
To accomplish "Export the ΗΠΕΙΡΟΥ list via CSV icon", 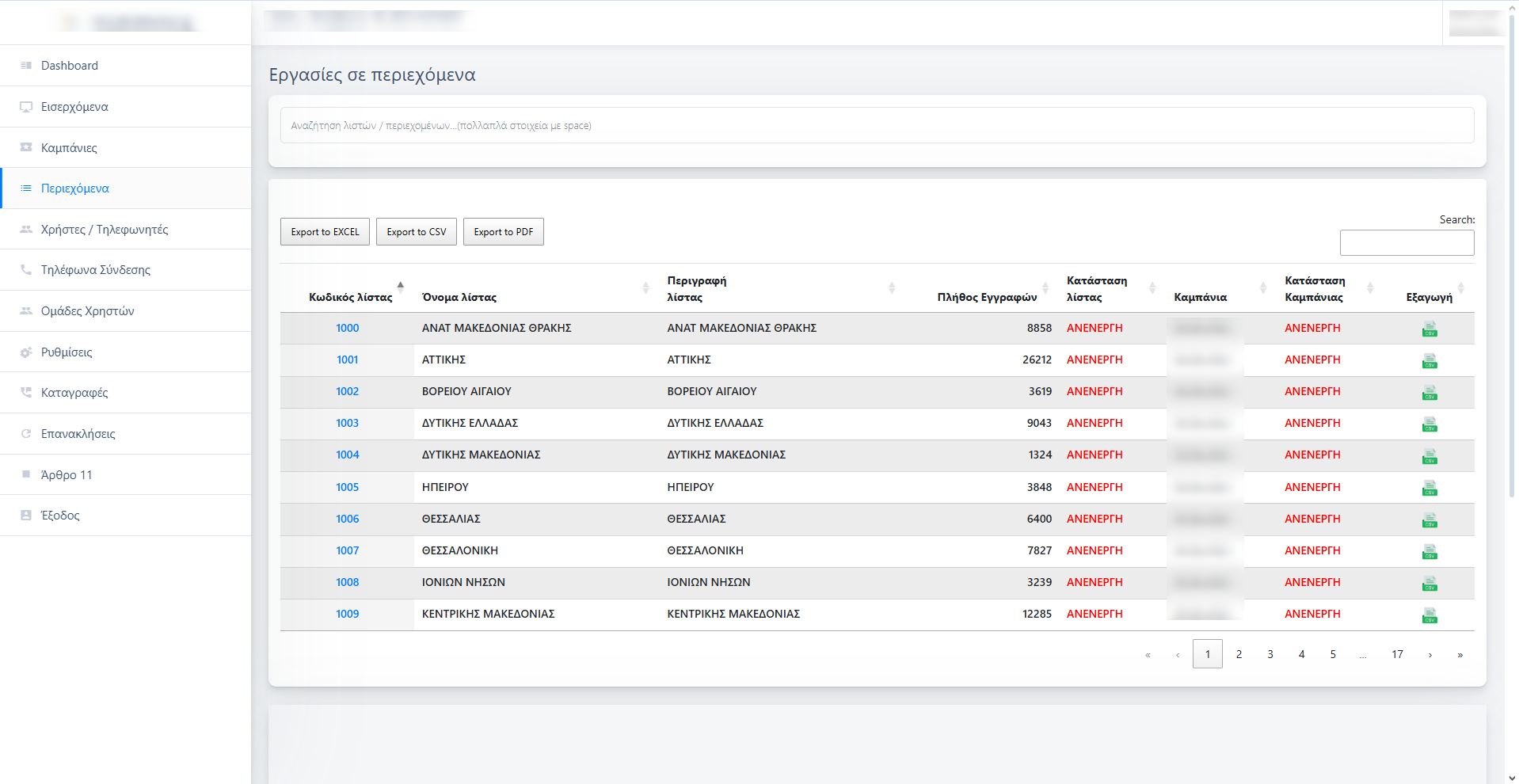I will tap(1429, 489).
